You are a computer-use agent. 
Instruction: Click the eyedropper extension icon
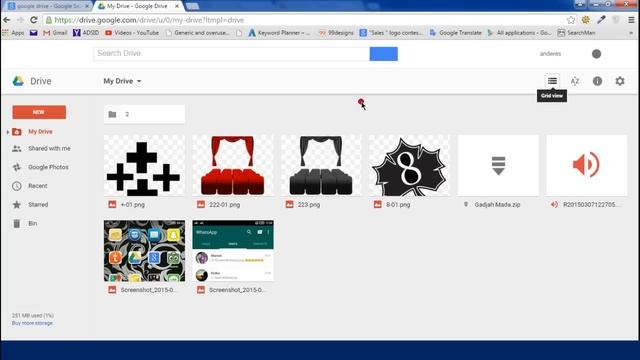(601, 20)
